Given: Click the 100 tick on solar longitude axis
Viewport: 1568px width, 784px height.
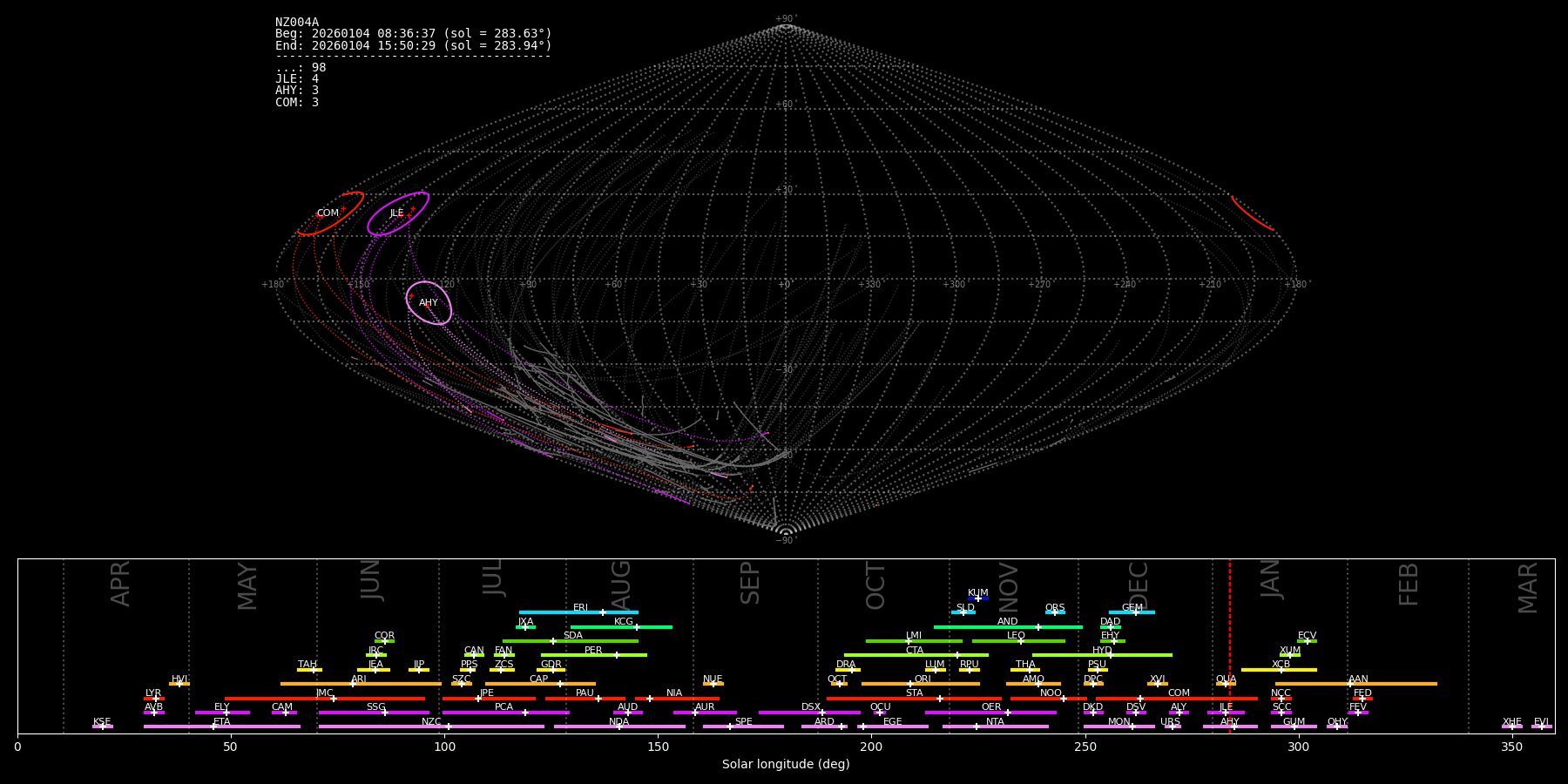Looking at the screenshot, I should click(x=444, y=747).
